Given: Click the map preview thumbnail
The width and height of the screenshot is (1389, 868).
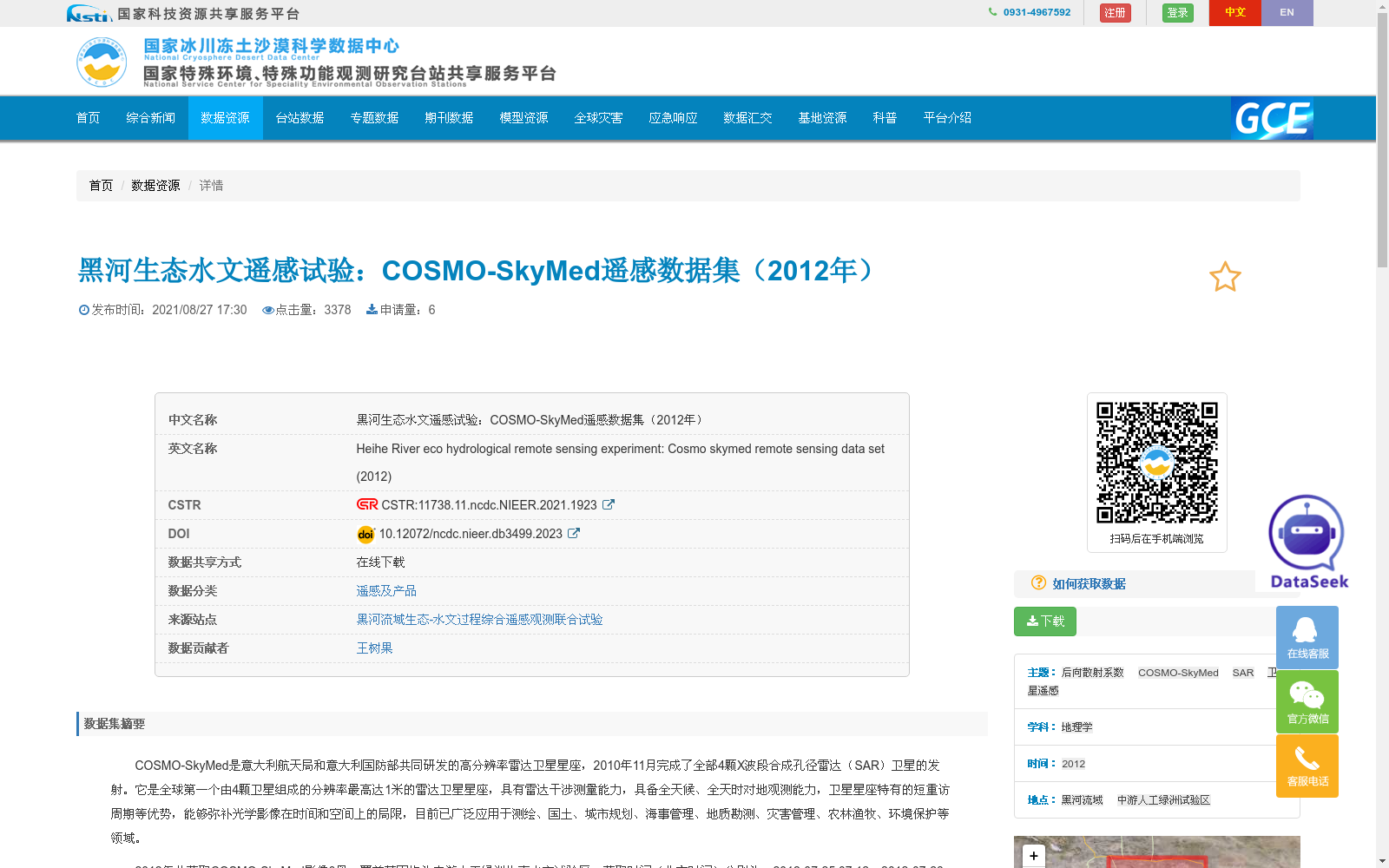Looking at the screenshot, I should coord(1156,852).
